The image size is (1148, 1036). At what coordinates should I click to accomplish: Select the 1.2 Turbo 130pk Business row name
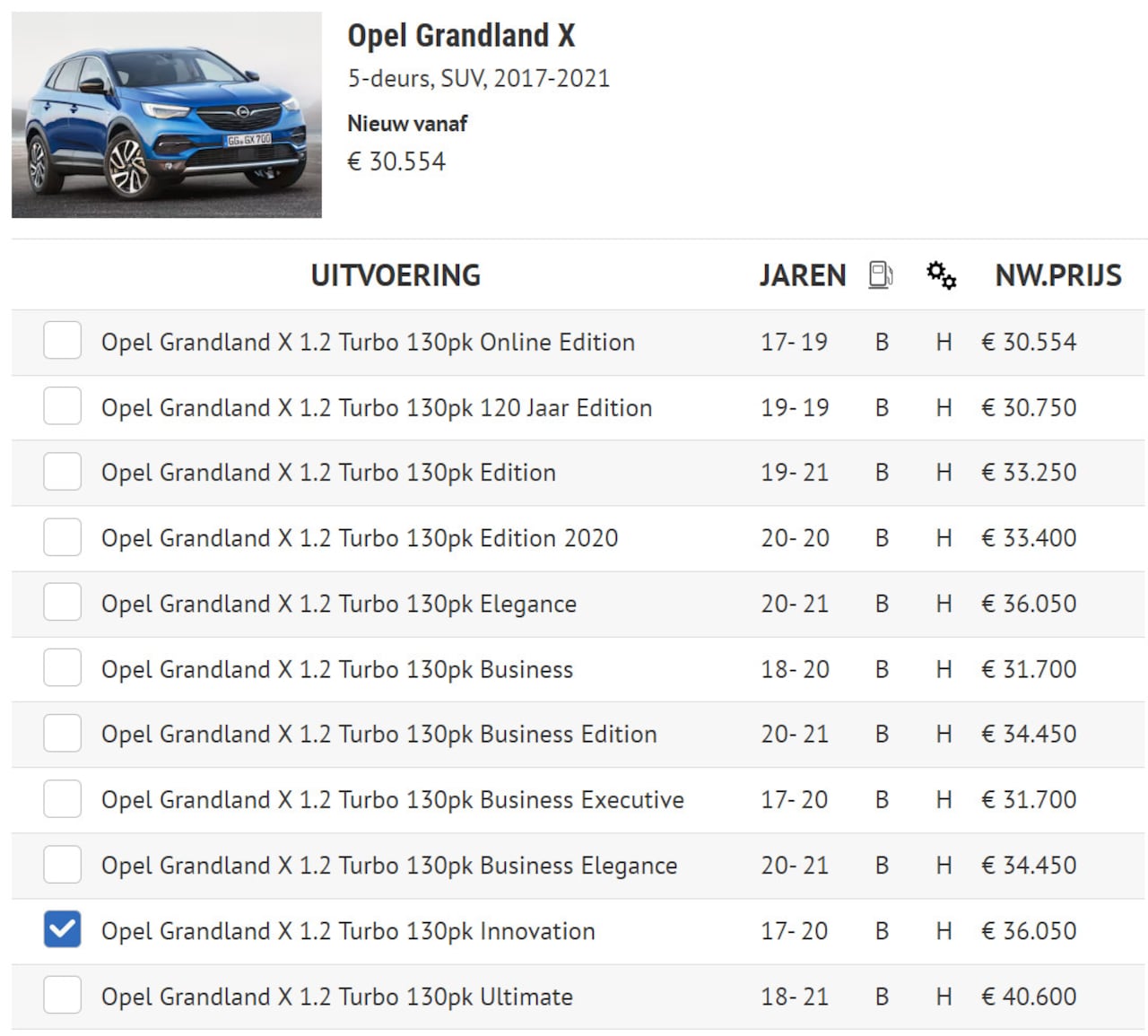click(336, 669)
